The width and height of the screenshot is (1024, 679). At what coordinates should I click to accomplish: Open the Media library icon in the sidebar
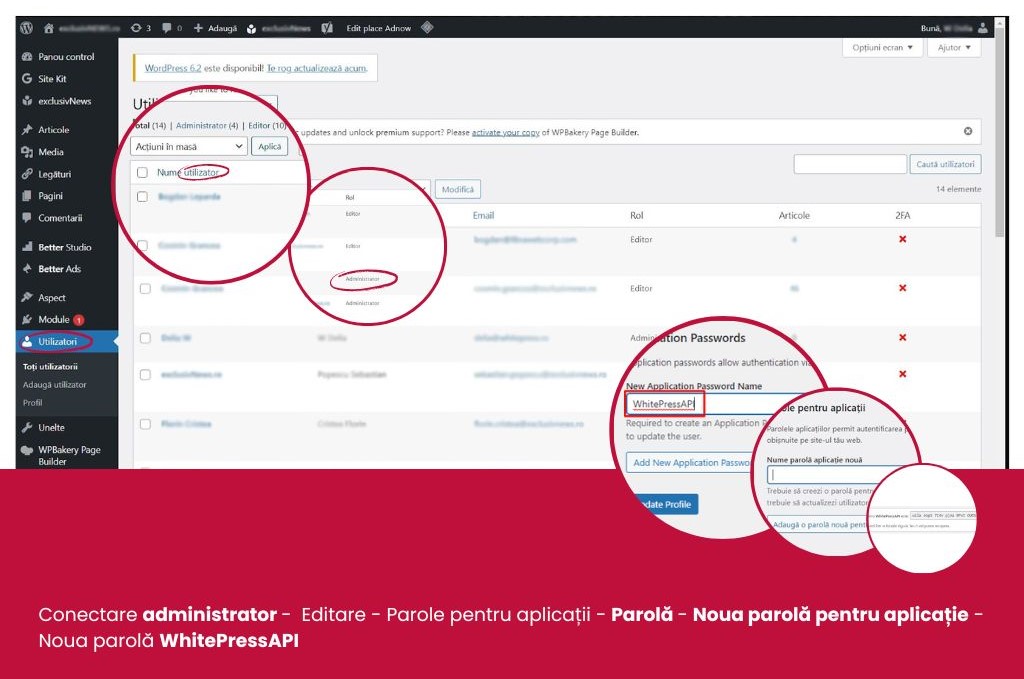(x=27, y=151)
